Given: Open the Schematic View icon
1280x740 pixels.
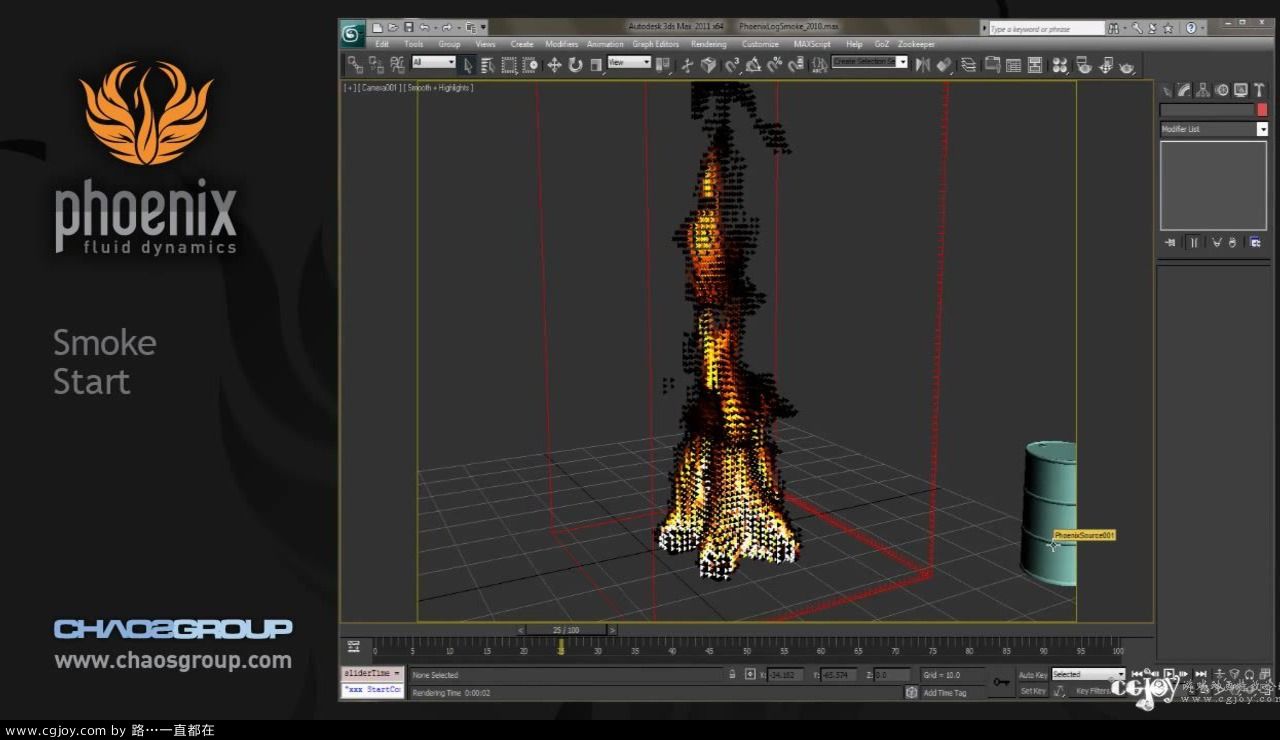Looking at the screenshot, I should (x=1035, y=65).
